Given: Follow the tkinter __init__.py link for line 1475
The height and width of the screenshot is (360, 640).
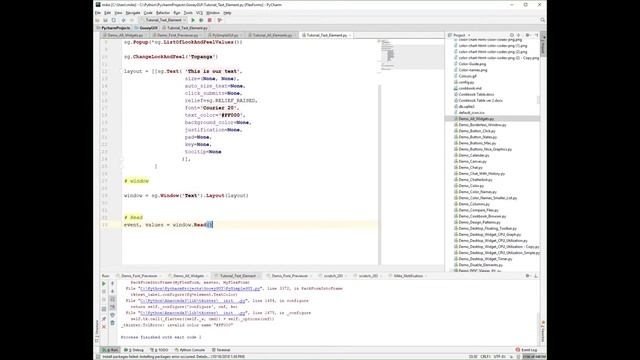Looking at the screenshot, I should [x=193, y=313].
